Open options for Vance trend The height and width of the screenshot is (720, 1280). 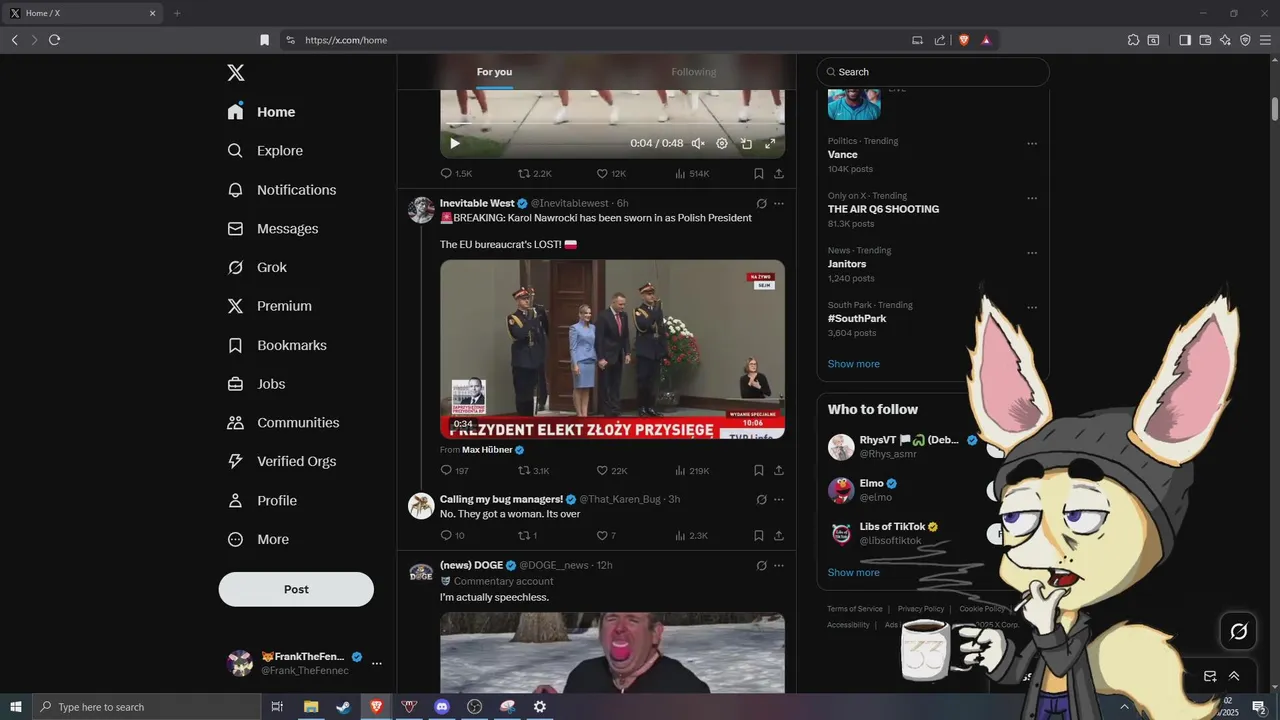[x=1032, y=143]
